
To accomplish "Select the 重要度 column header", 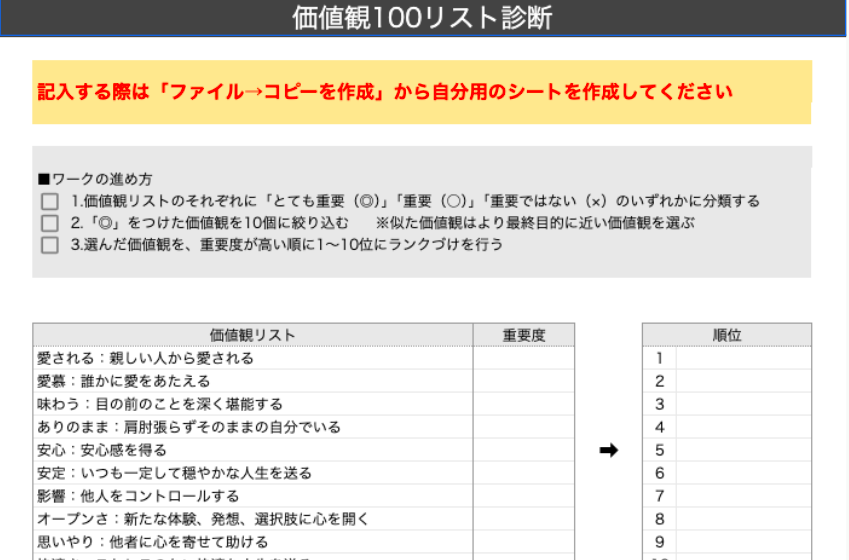I will 524,335.
